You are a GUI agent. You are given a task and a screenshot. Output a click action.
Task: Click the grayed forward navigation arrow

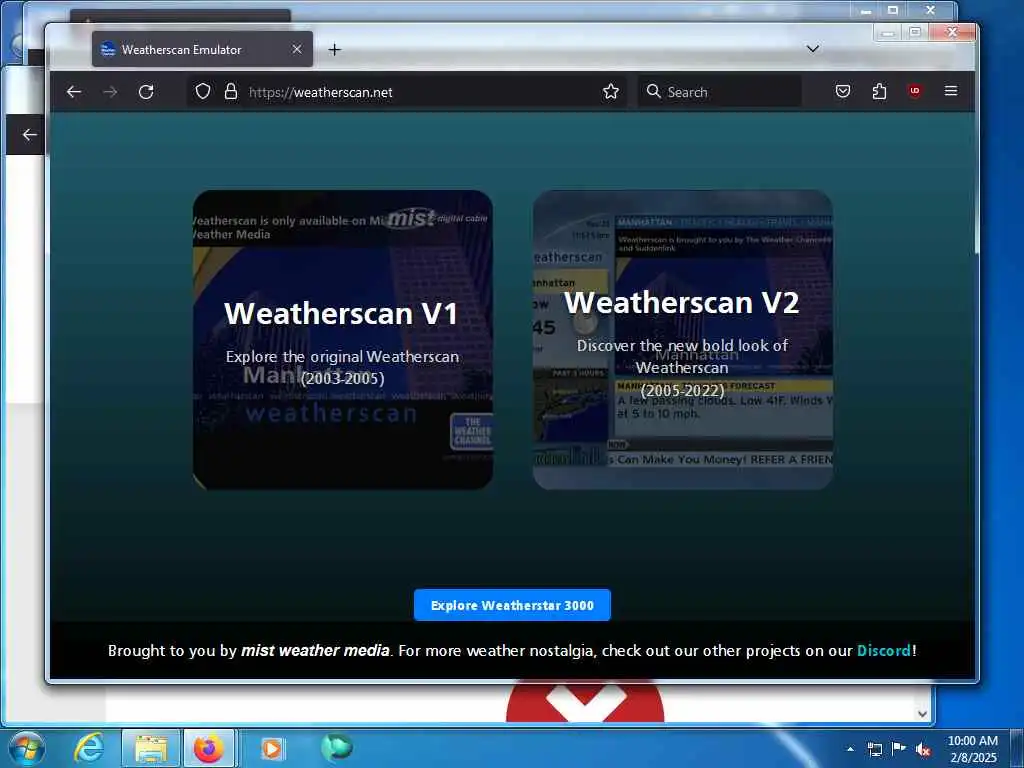[x=110, y=92]
